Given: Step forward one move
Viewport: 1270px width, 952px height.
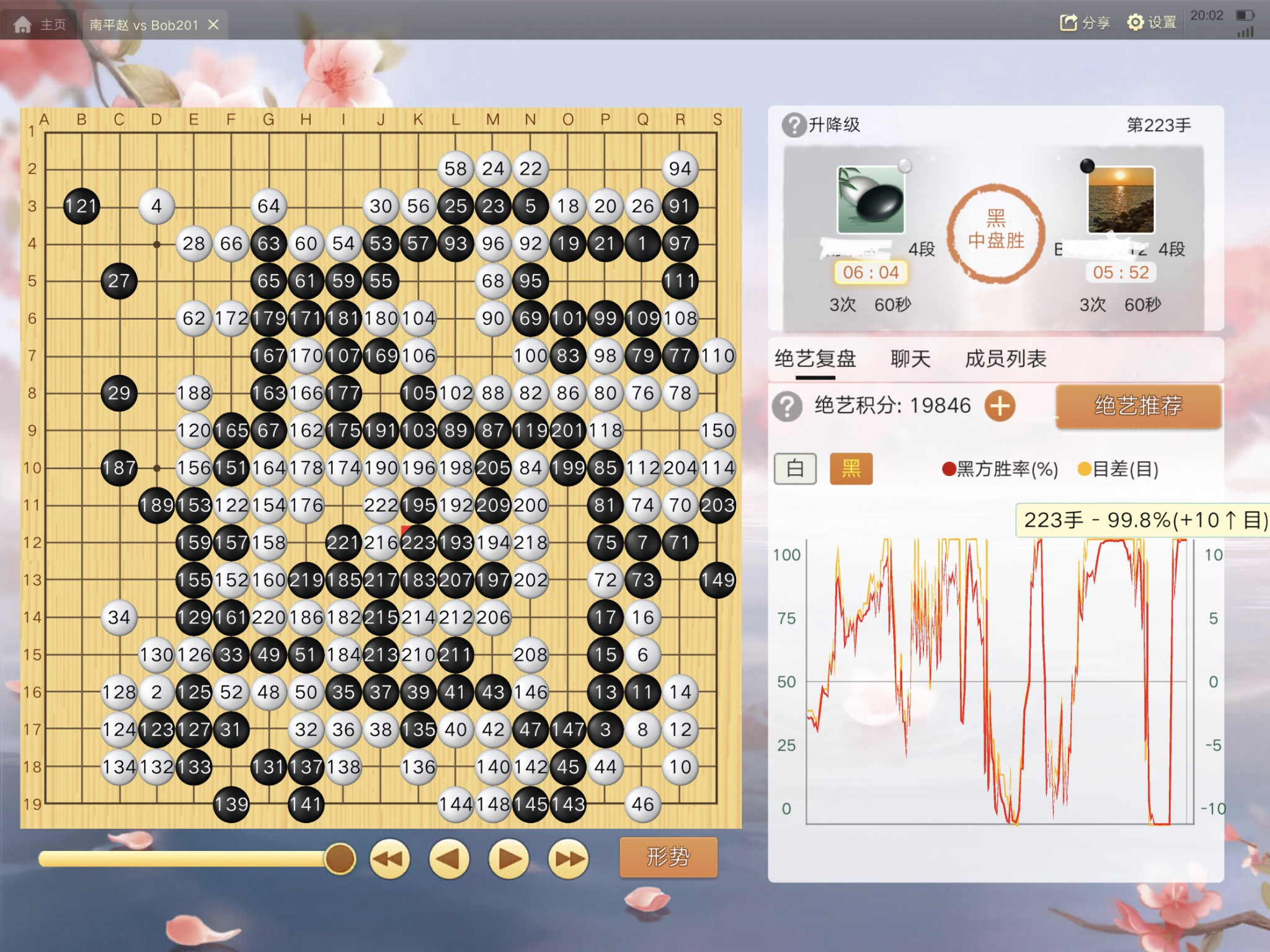Looking at the screenshot, I should (508, 859).
